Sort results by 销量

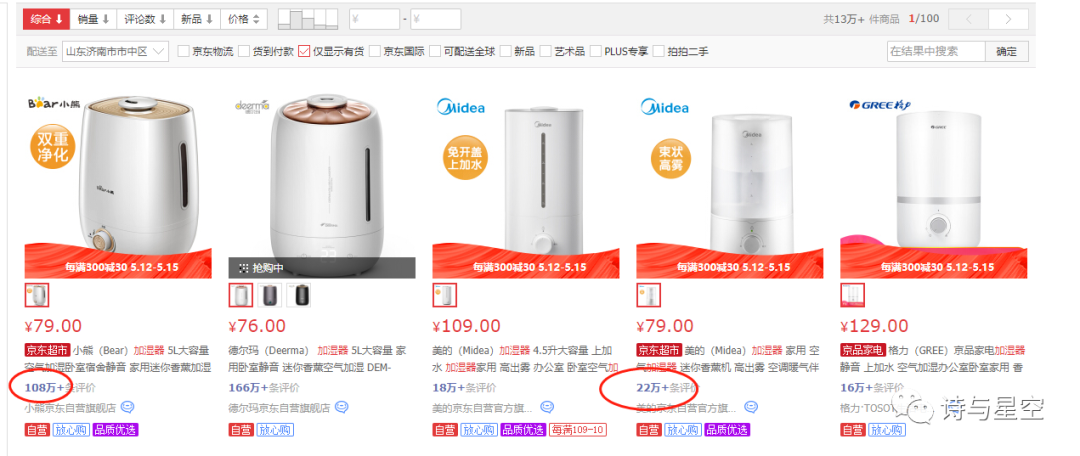pyautogui.click(x=94, y=19)
